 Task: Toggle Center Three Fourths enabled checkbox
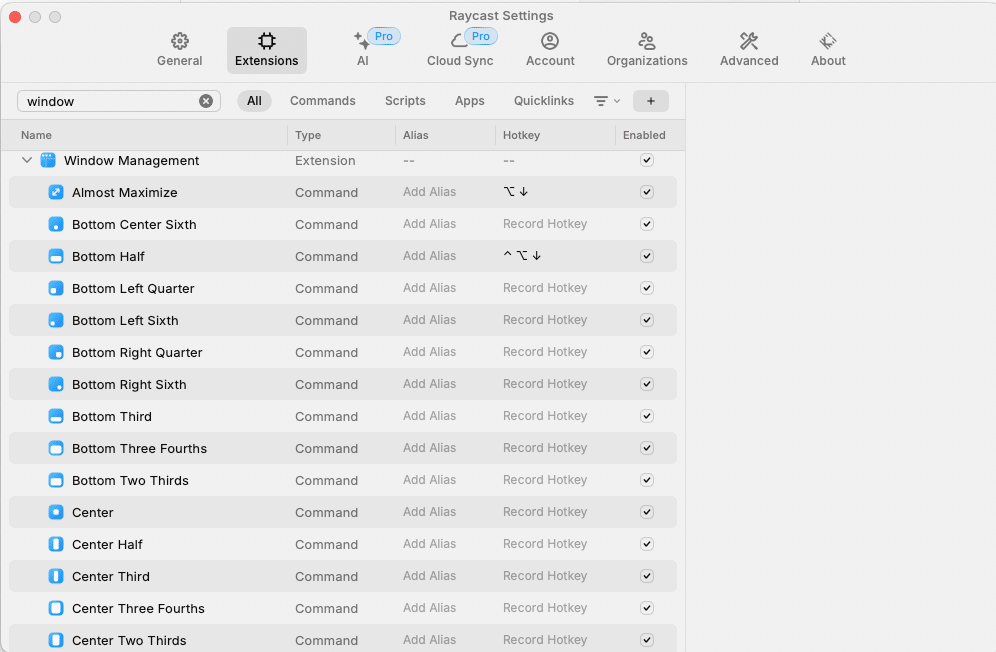647,608
